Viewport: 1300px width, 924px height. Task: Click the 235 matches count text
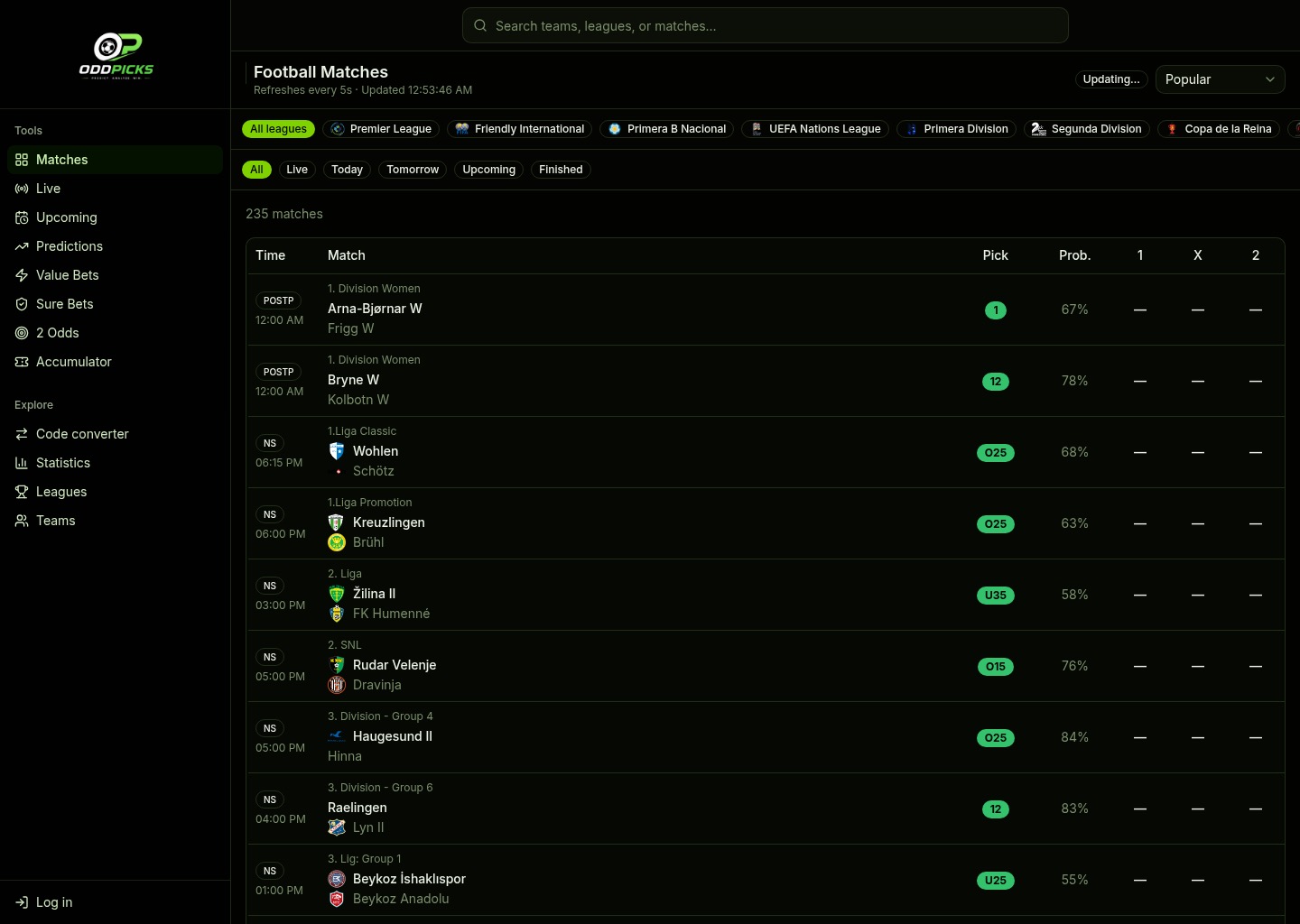284,214
